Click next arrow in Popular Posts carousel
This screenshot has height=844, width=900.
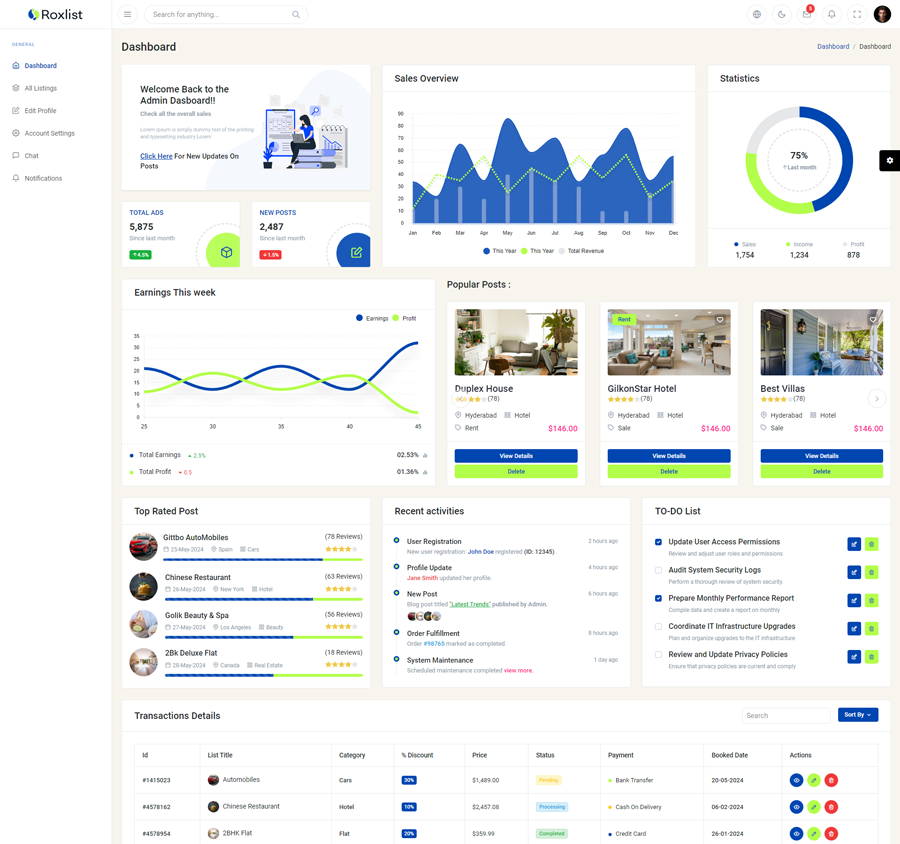click(877, 399)
